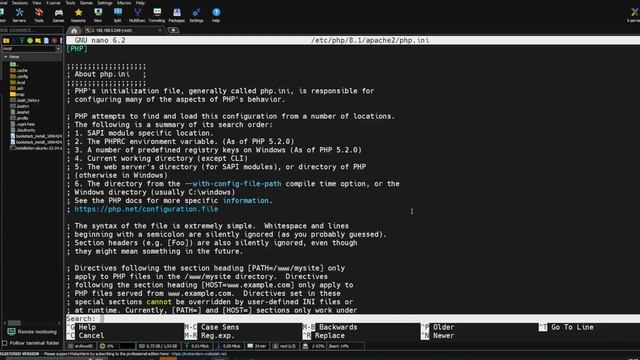The width and height of the screenshot is (640, 360).
Task: Select the .local folder
Action: coord(18,82)
